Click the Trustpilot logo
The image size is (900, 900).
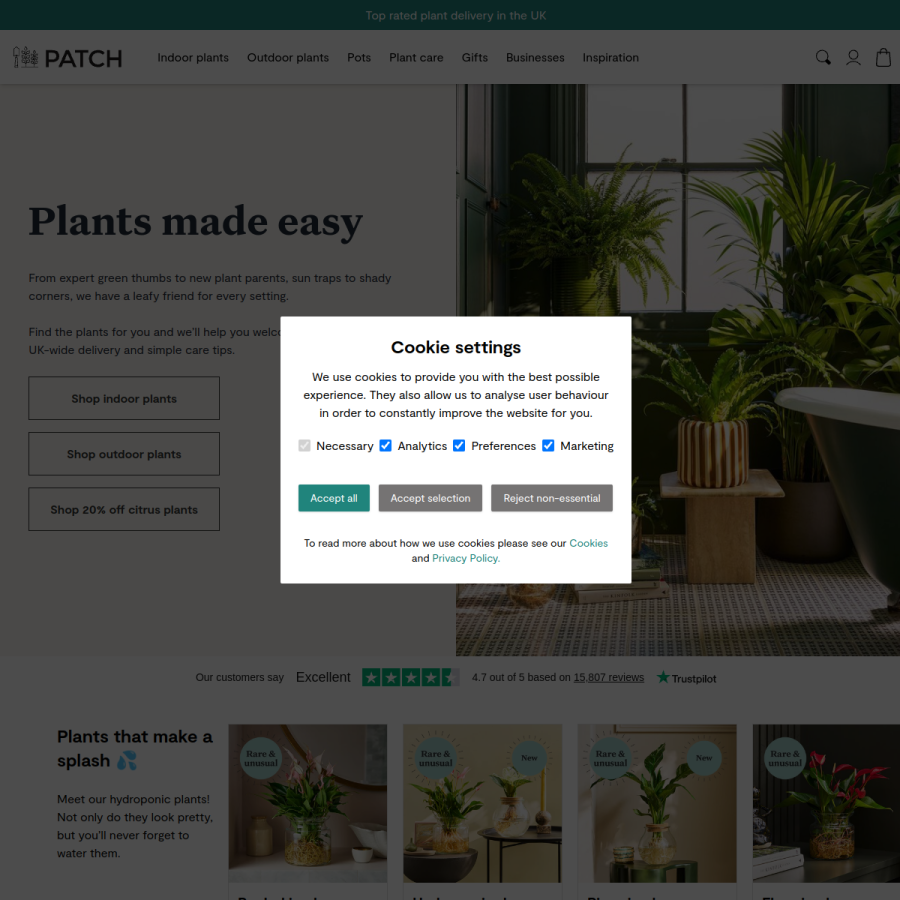[x=686, y=678]
